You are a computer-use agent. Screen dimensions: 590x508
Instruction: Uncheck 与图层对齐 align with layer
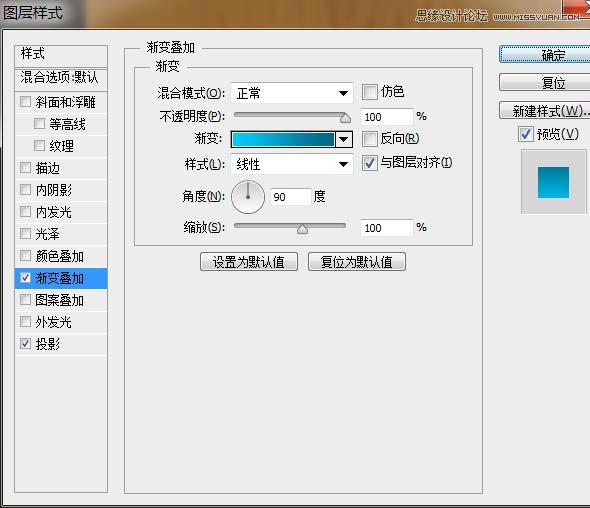click(x=370, y=163)
